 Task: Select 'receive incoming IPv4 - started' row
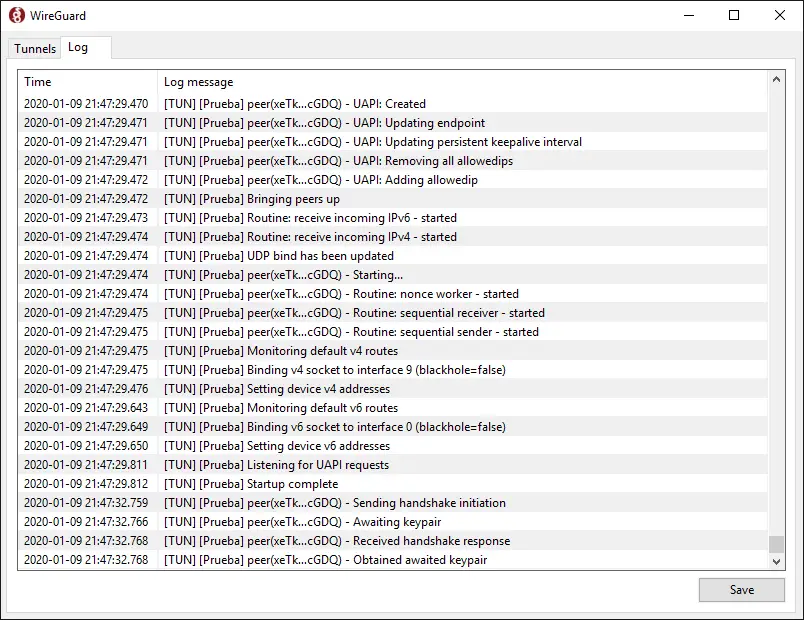(393, 236)
